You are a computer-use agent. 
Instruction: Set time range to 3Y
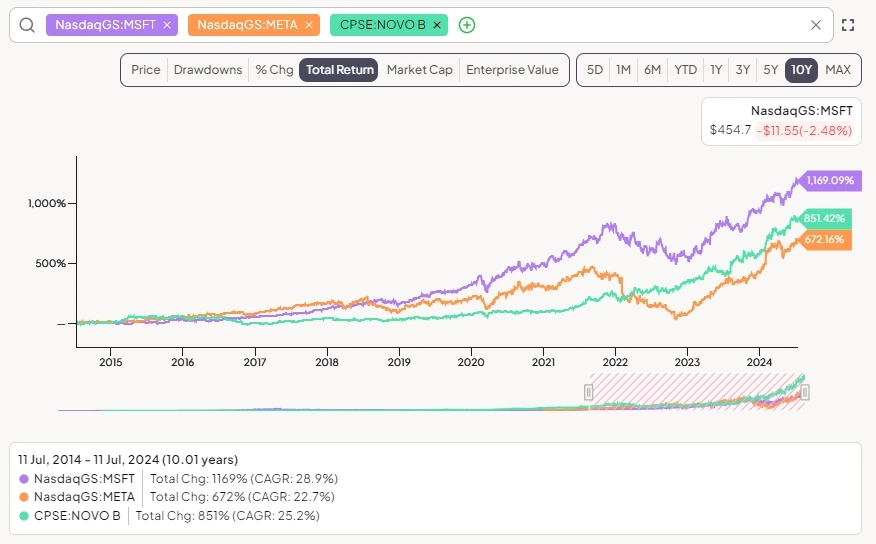pyautogui.click(x=742, y=70)
